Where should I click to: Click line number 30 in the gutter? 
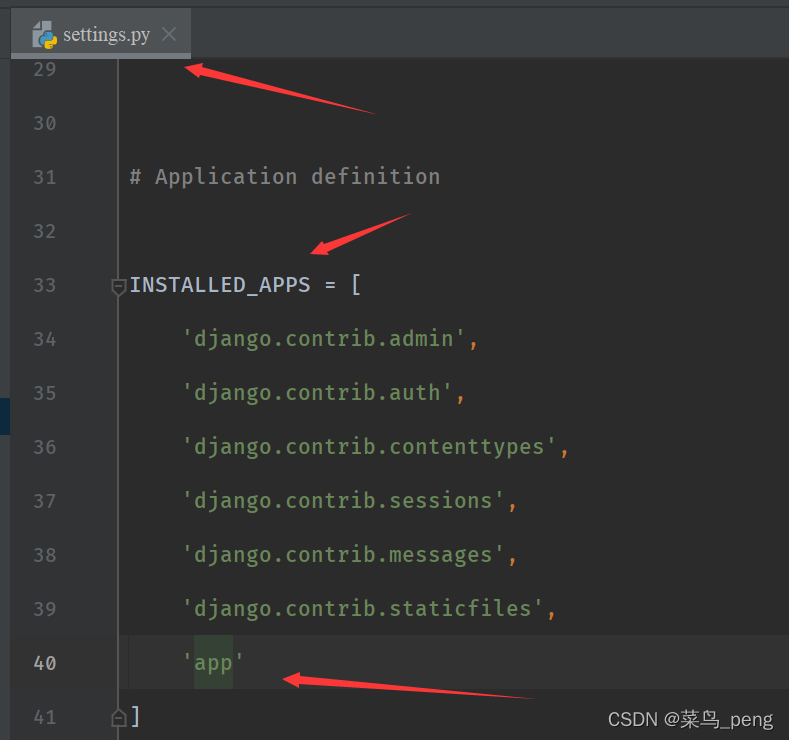coord(45,123)
